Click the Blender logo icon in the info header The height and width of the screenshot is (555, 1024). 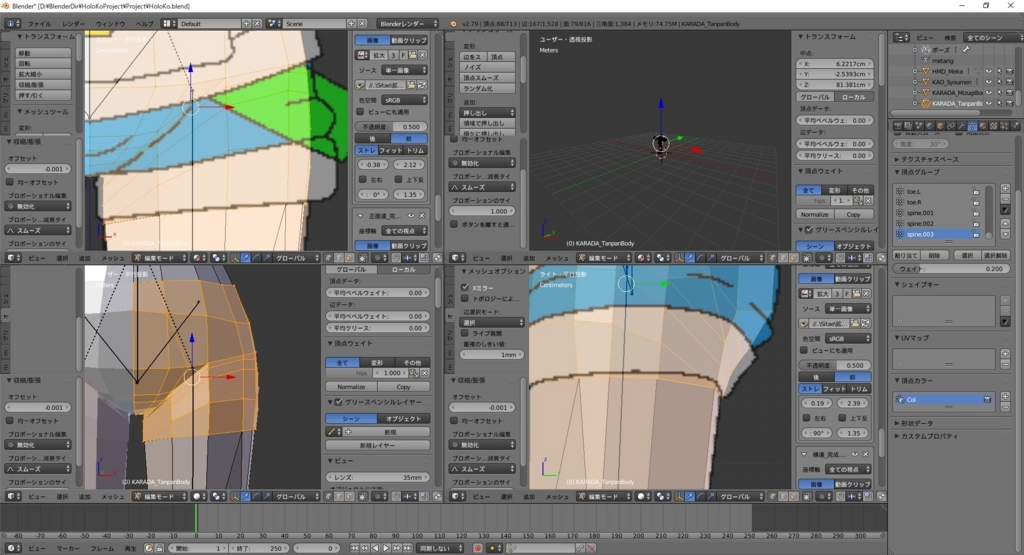pyautogui.click(x=454, y=24)
